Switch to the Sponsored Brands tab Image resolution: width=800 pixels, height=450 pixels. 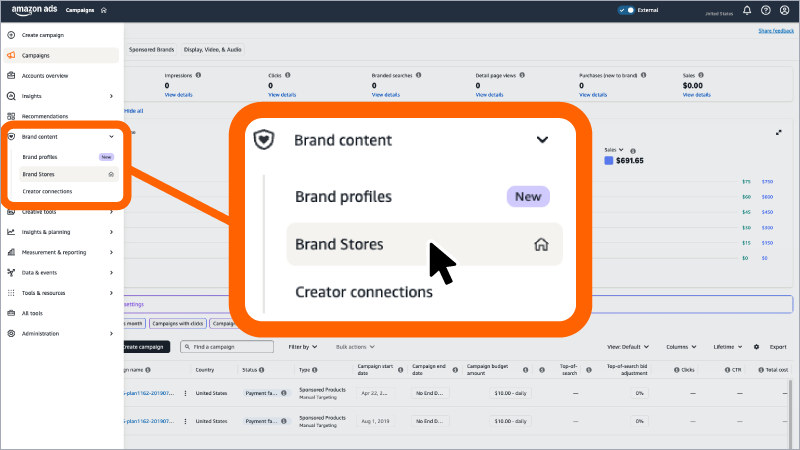tap(152, 49)
